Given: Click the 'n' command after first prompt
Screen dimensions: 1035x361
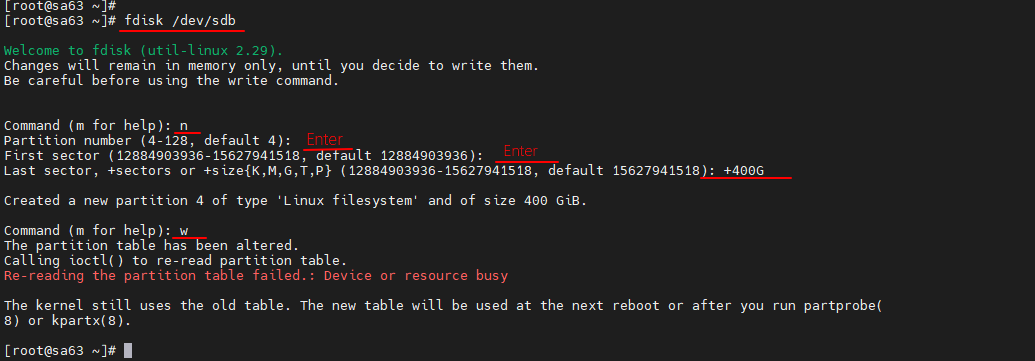Looking at the screenshot, I should click(x=184, y=125).
